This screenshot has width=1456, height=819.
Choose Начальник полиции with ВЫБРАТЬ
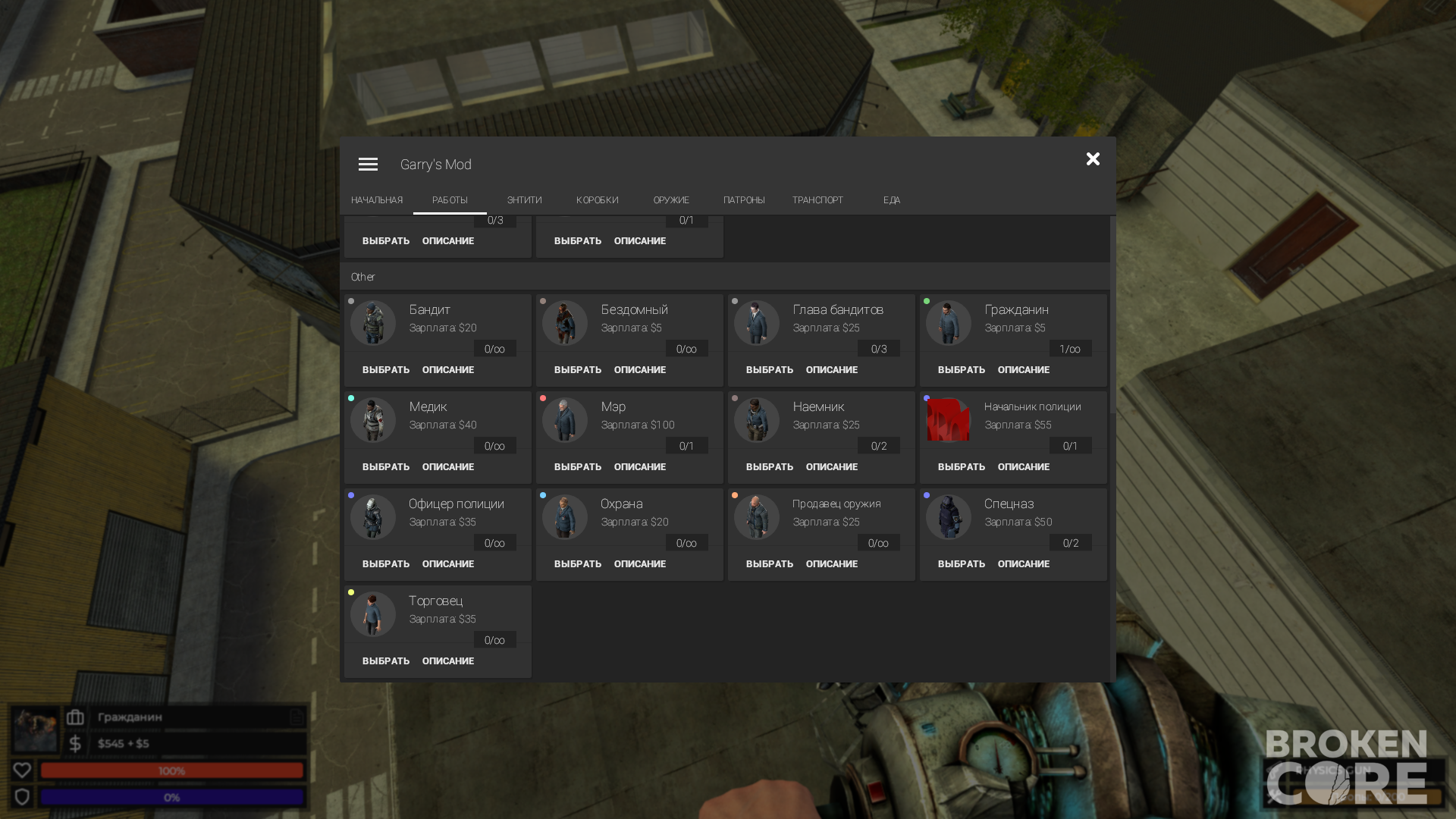[x=962, y=467]
